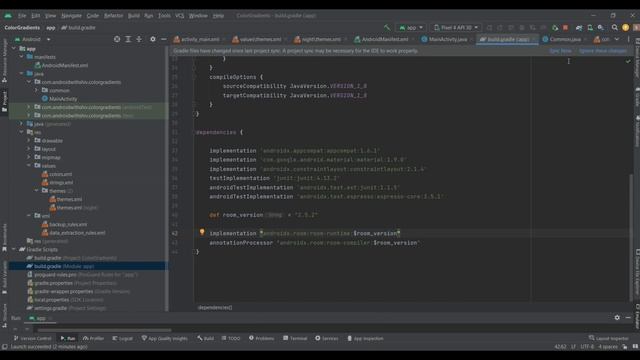Screen dimensions: 640x360
Task: Expand the drawable folder
Action: coord(29,140)
